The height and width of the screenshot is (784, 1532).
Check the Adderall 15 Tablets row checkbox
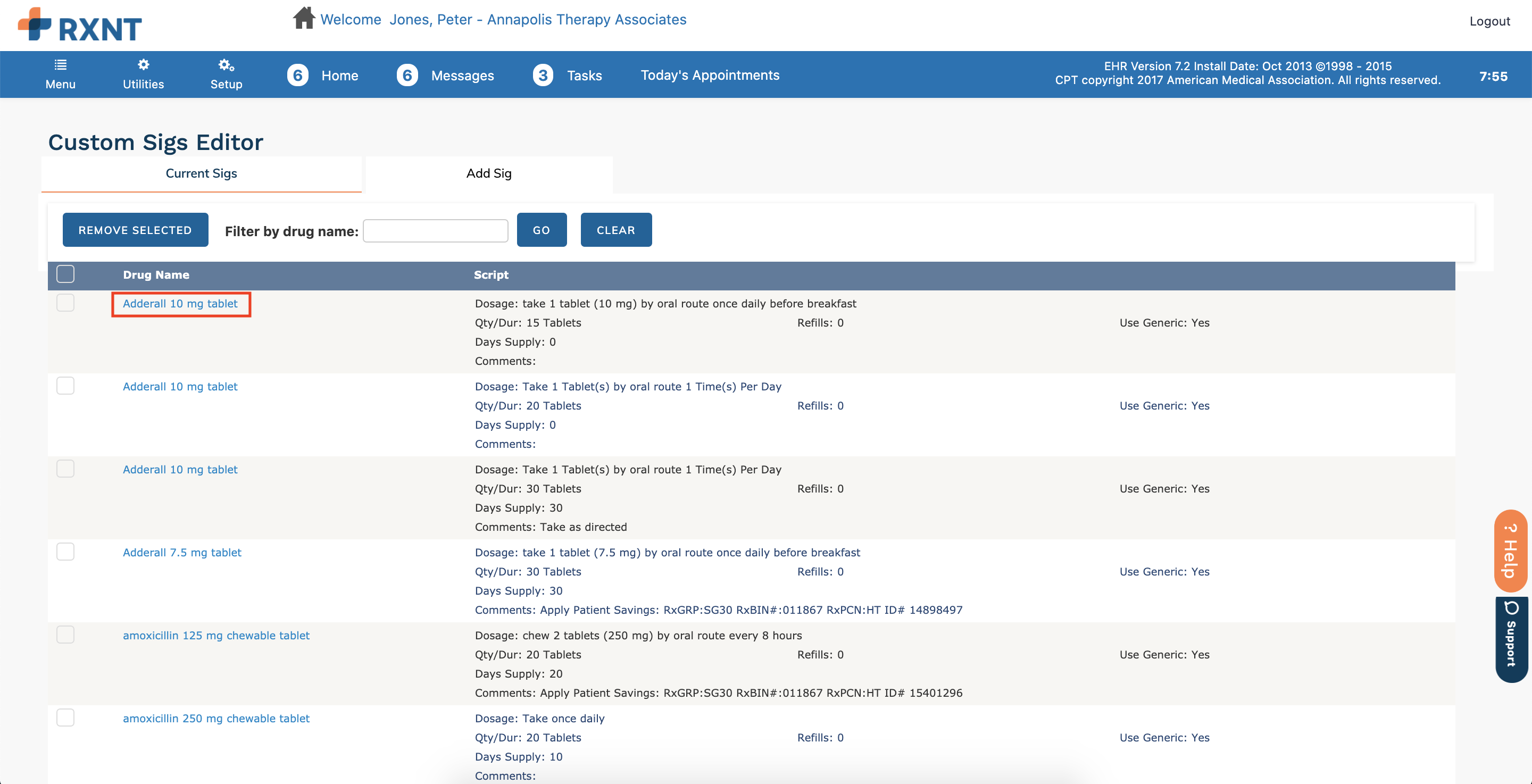point(65,303)
